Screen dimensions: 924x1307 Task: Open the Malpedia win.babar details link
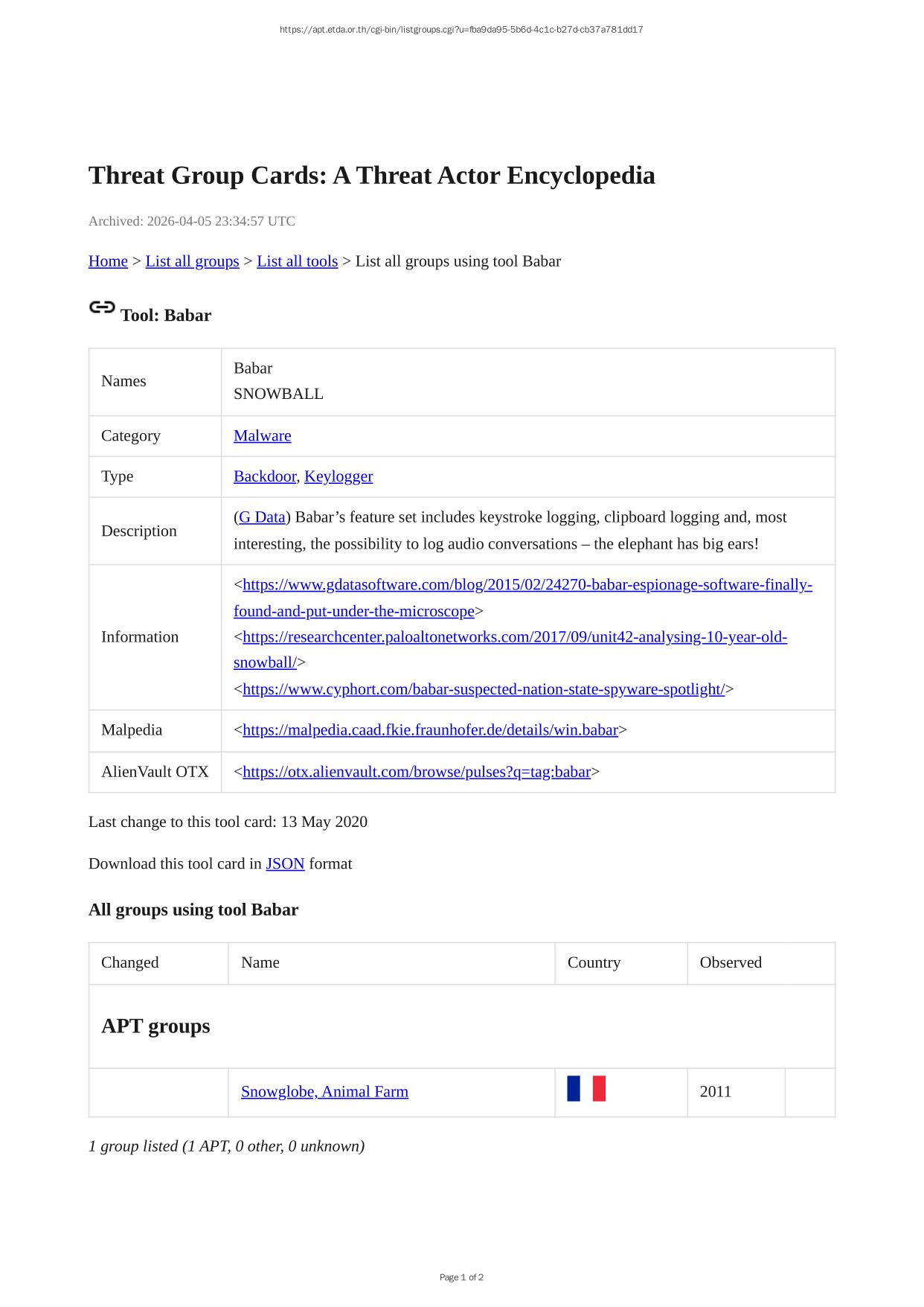point(430,730)
